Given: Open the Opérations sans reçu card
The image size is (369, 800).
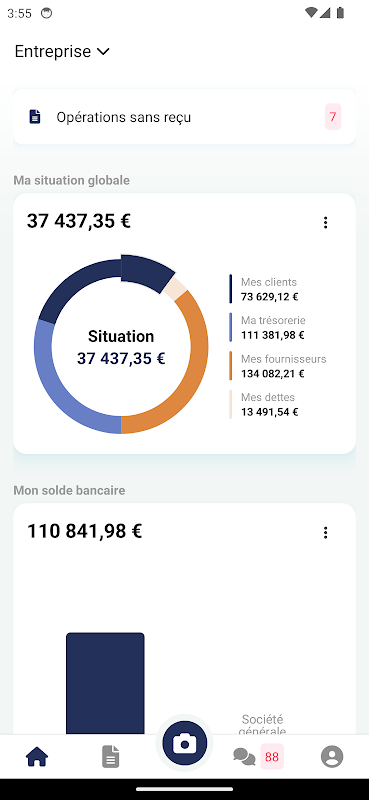Looking at the screenshot, I should click(184, 117).
